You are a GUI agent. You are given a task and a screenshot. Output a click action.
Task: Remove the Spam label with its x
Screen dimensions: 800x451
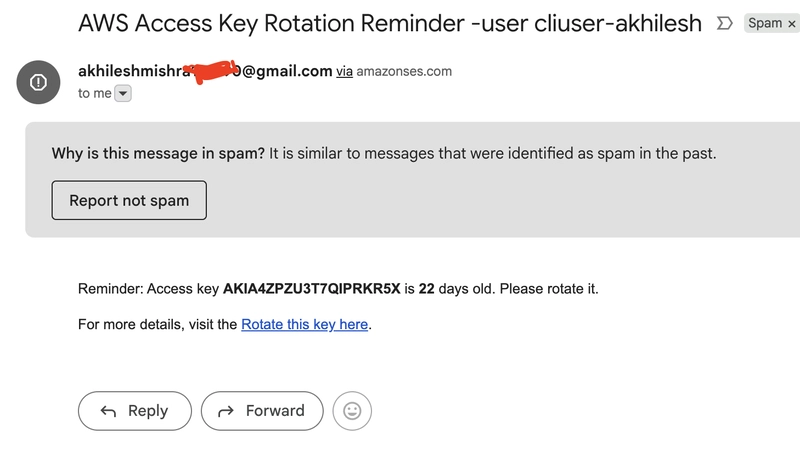[x=791, y=24]
